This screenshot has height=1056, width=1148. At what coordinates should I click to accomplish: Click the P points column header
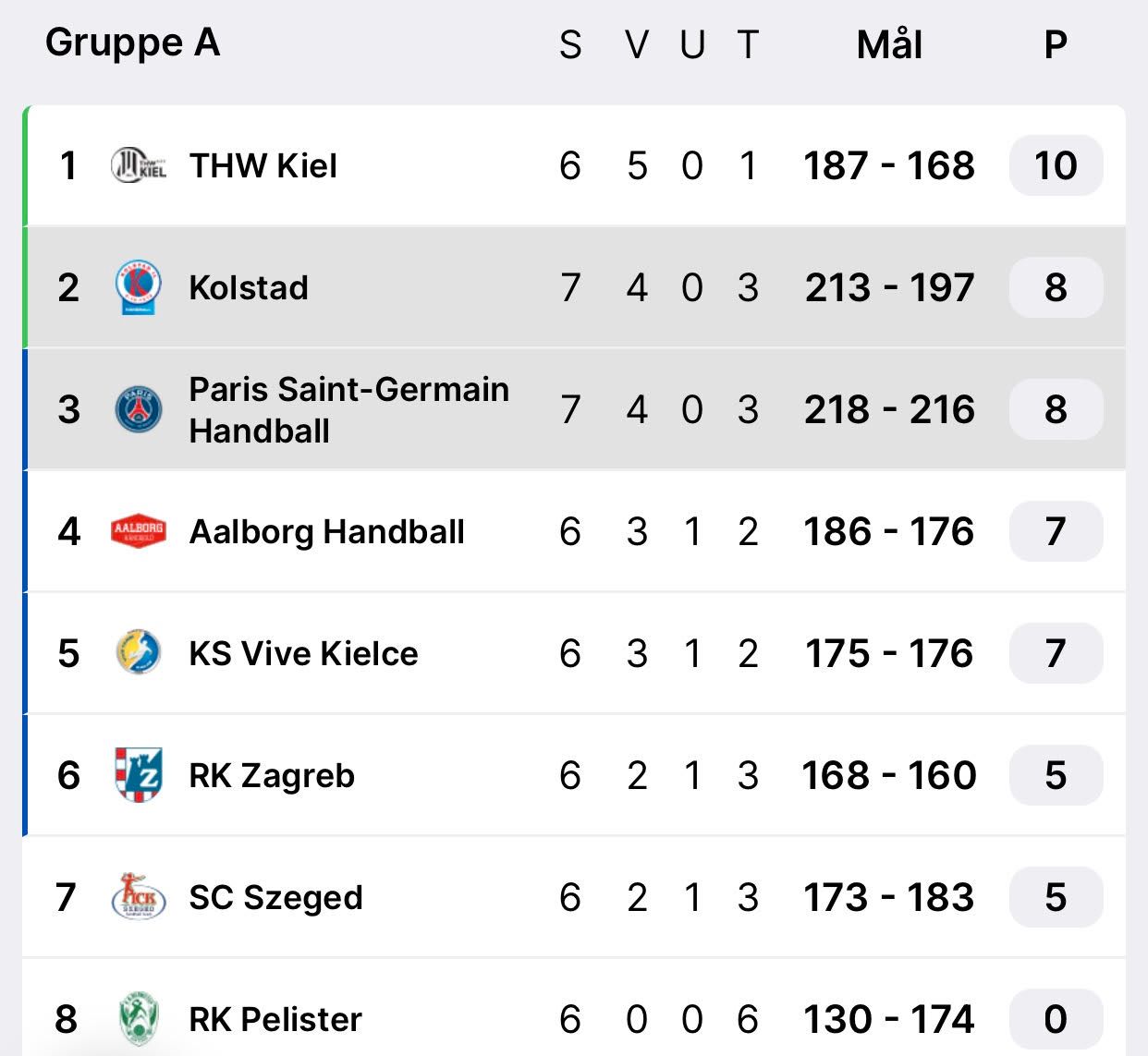tap(1056, 44)
